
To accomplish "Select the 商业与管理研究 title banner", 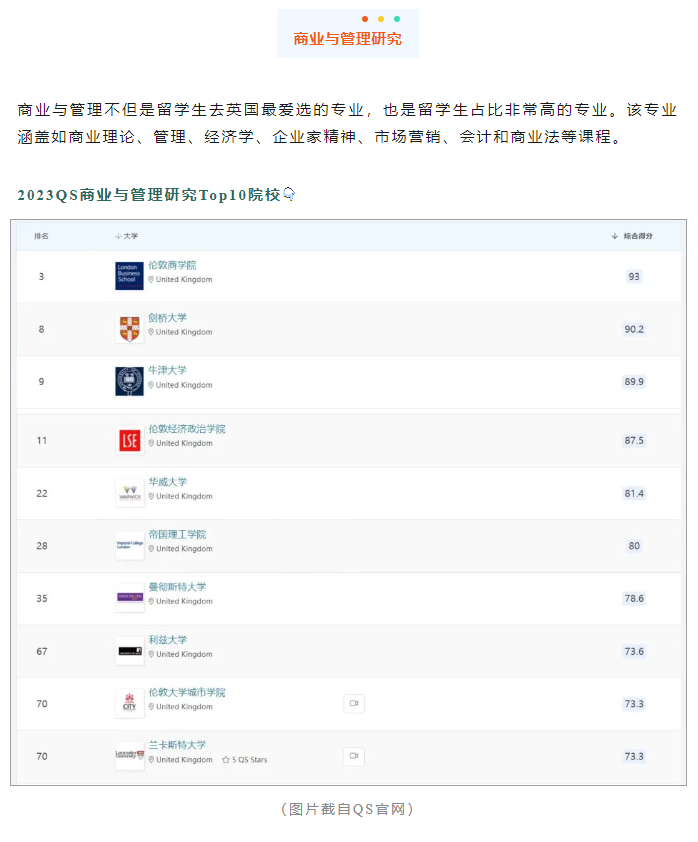I will tap(348, 33).
